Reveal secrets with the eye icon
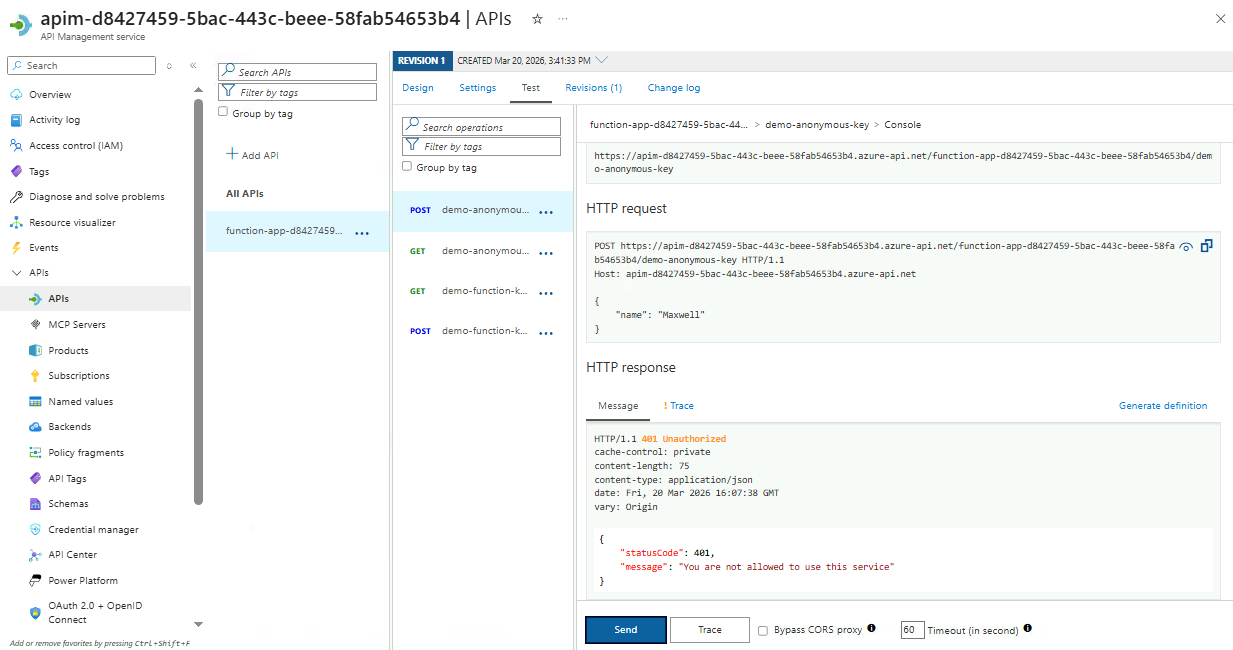Screen dimensions: 1233x650 1186,246
